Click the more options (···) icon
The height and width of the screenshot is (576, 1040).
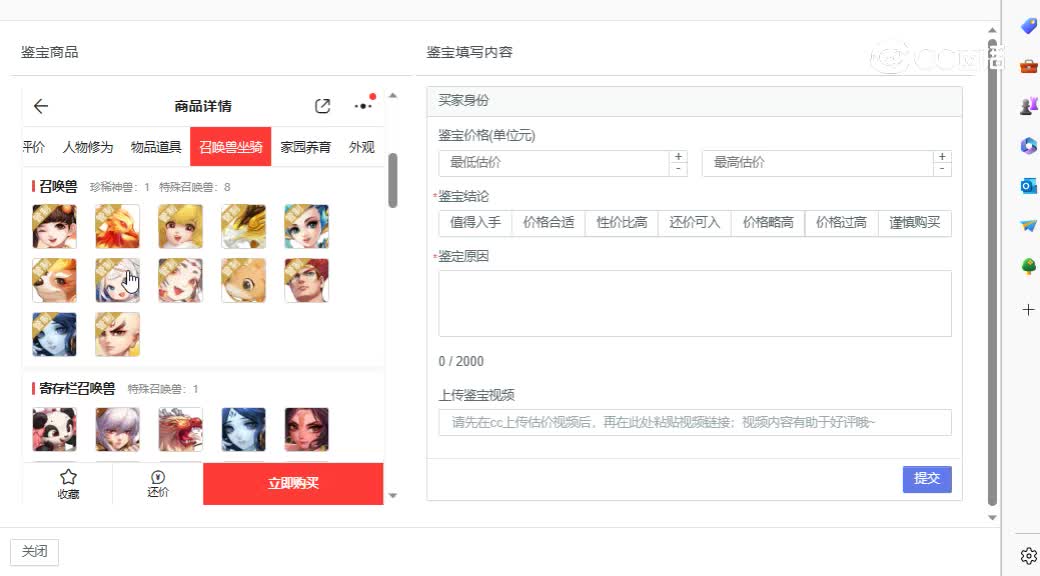[x=362, y=105]
